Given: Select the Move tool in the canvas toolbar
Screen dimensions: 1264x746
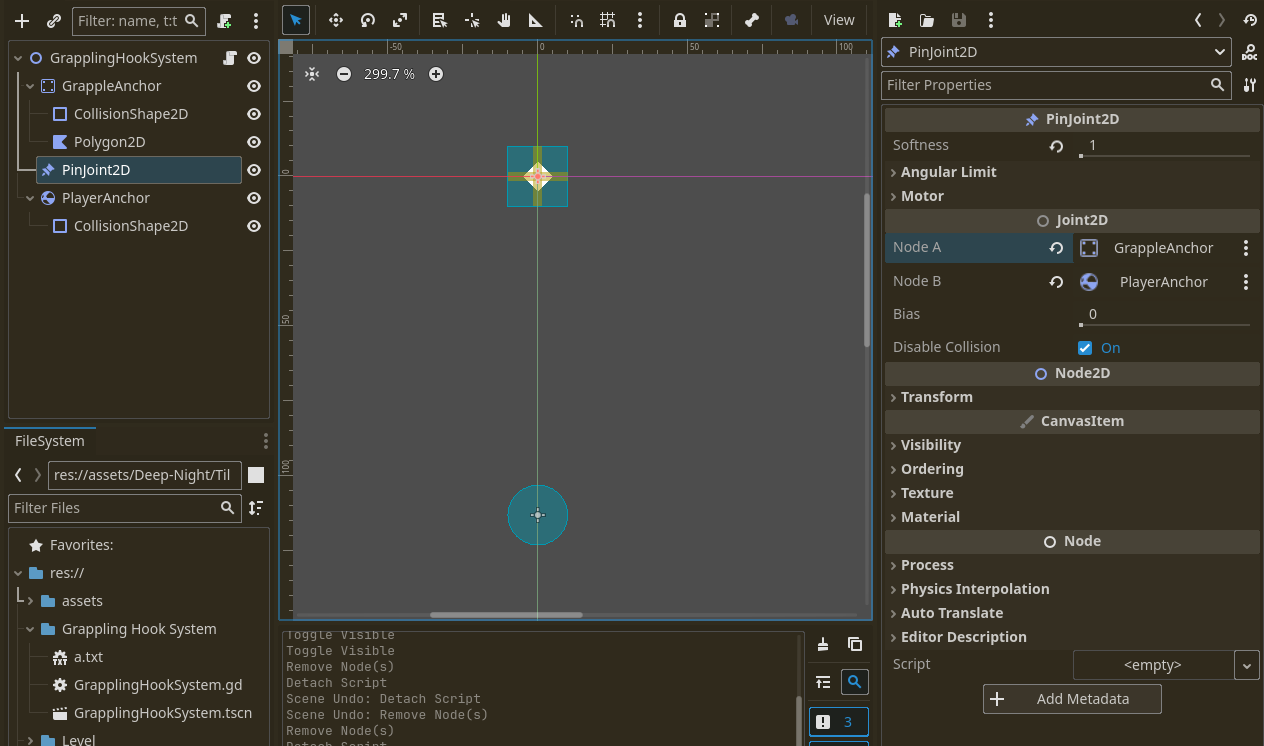Looking at the screenshot, I should (x=336, y=20).
